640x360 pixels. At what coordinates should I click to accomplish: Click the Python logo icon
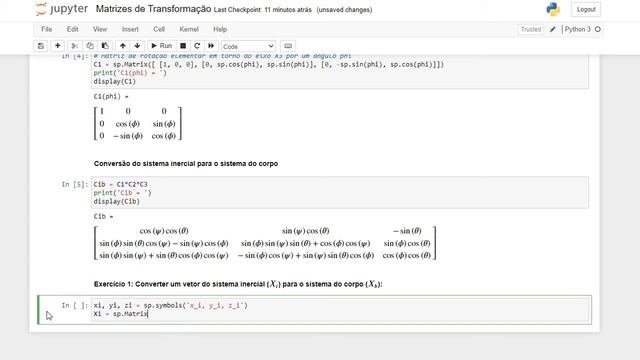553,9
